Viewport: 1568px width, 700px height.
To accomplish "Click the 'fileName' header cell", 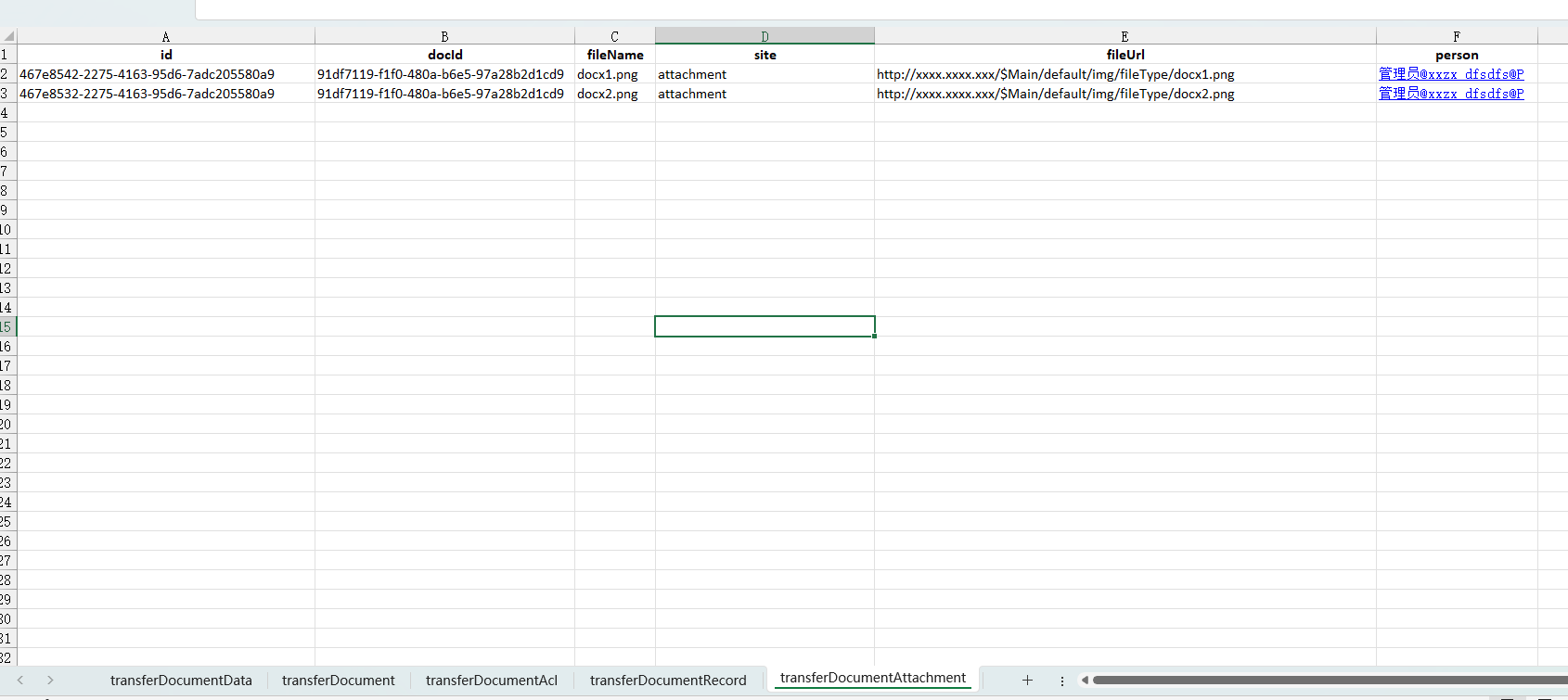I will [614, 55].
